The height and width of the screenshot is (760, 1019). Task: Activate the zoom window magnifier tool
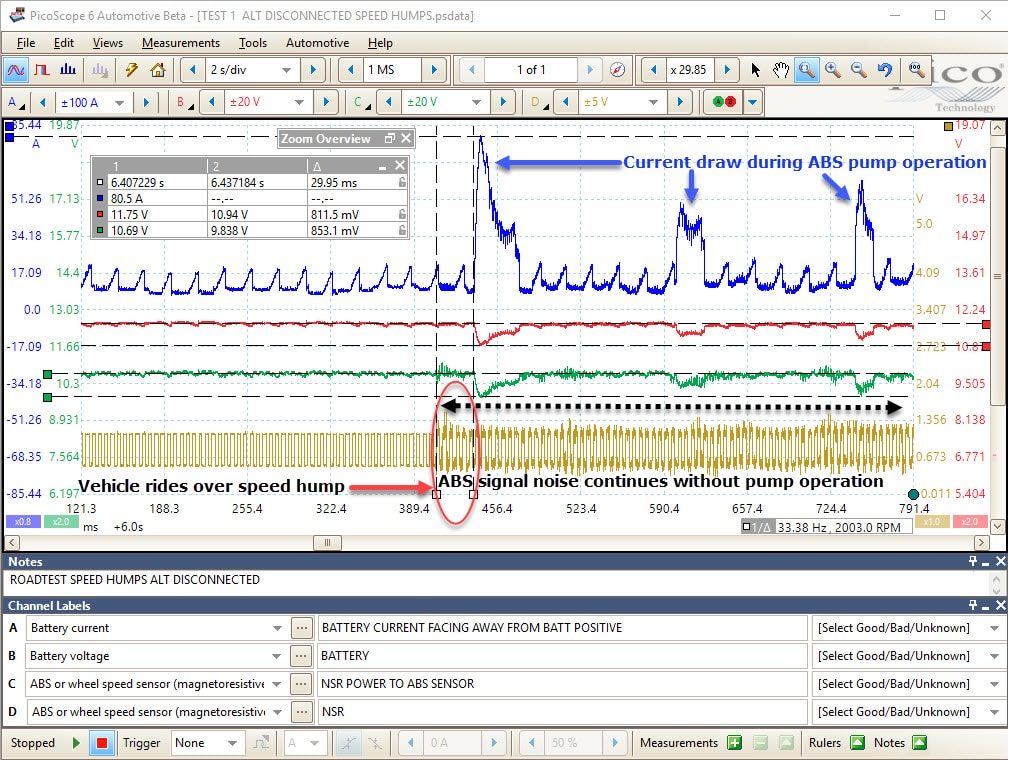pos(806,70)
